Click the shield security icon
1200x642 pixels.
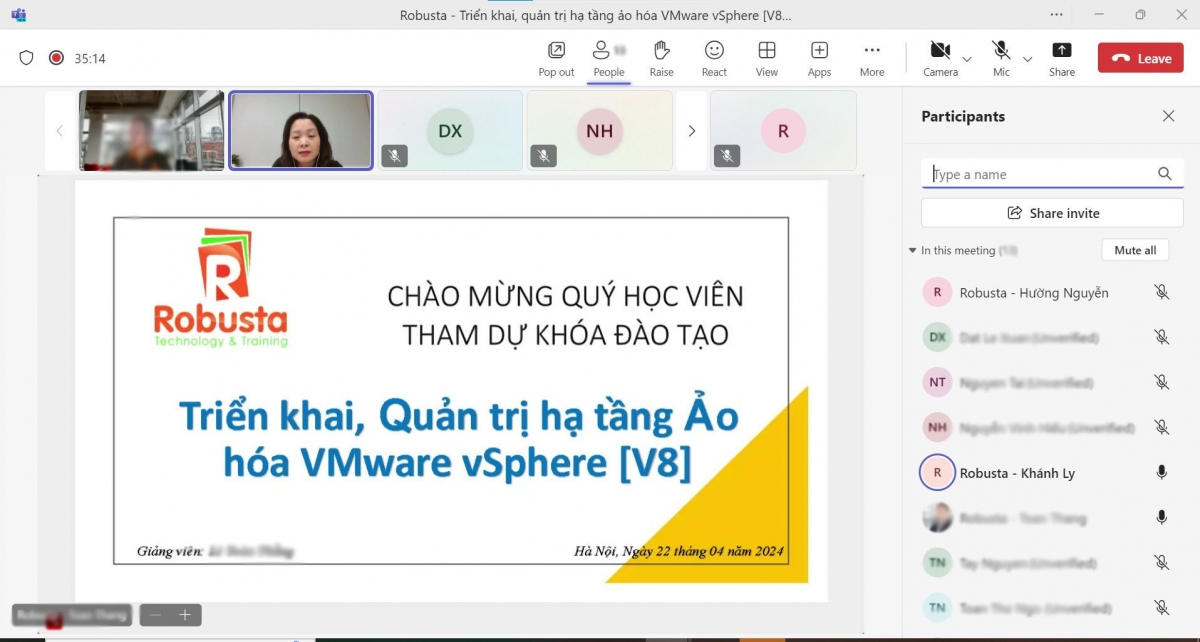pos(27,58)
